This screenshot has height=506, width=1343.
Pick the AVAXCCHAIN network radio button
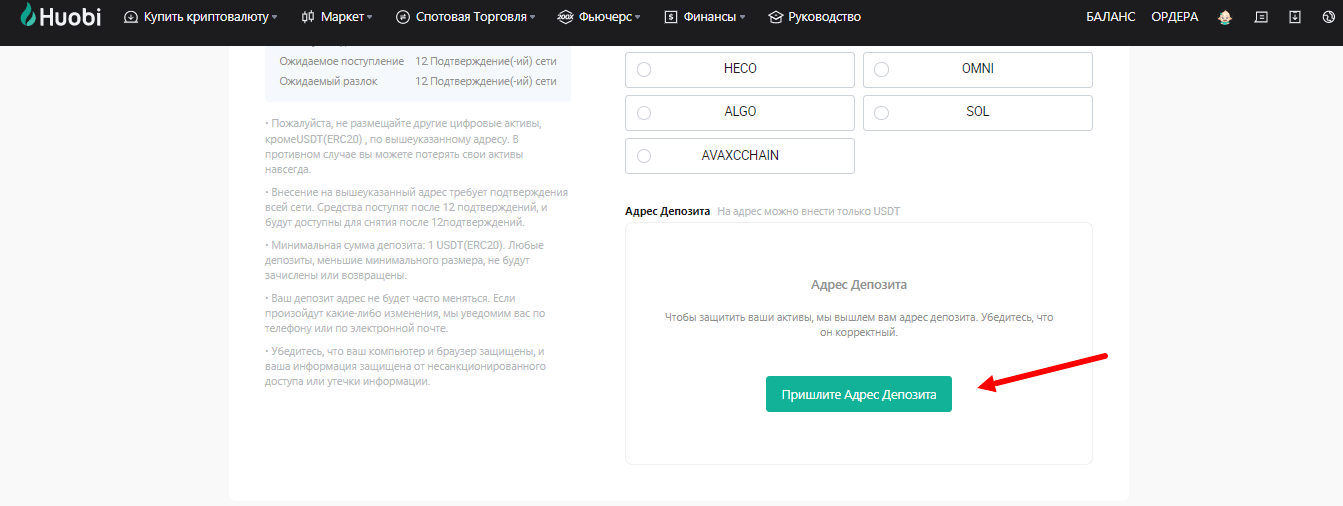pyautogui.click(x=644, y=156)
